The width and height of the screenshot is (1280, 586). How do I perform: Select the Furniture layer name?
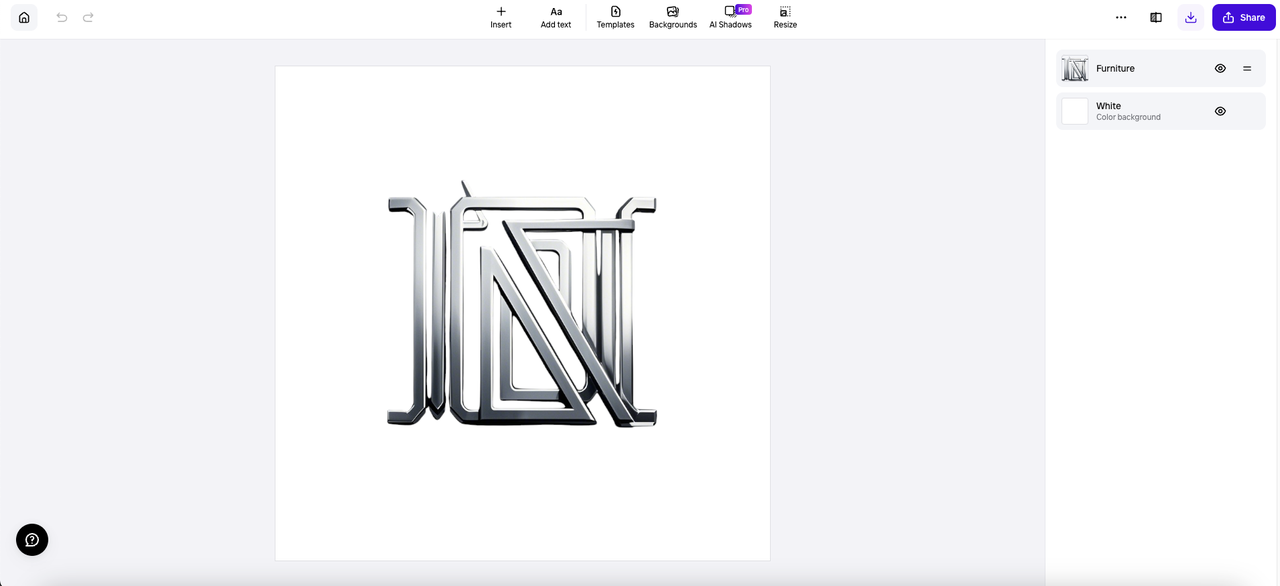(x=1115, y=68)
